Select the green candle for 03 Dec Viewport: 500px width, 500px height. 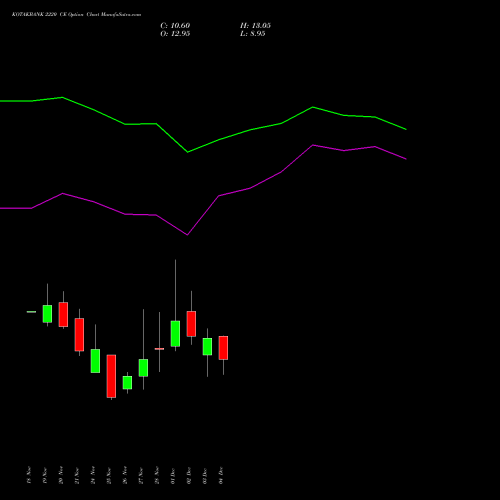[x=207, y=347]
